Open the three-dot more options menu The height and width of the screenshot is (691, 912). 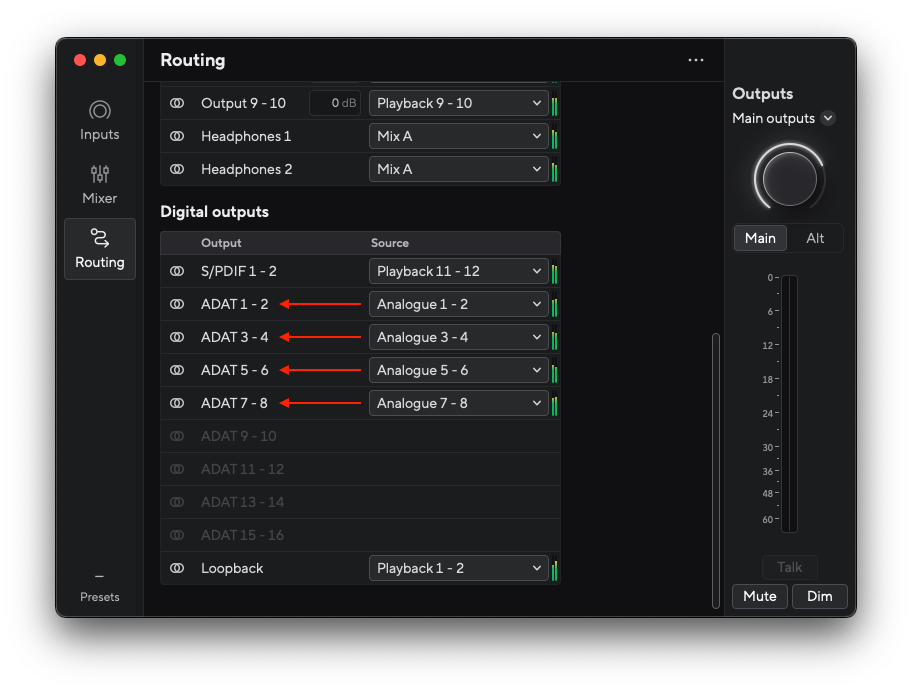696,60
